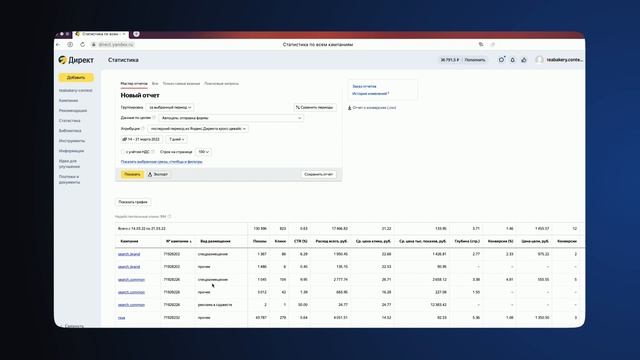The height and width of the screenshot is (360, 640).
Task: Click the Вид размещения column header
Action: tap(216, 242)
